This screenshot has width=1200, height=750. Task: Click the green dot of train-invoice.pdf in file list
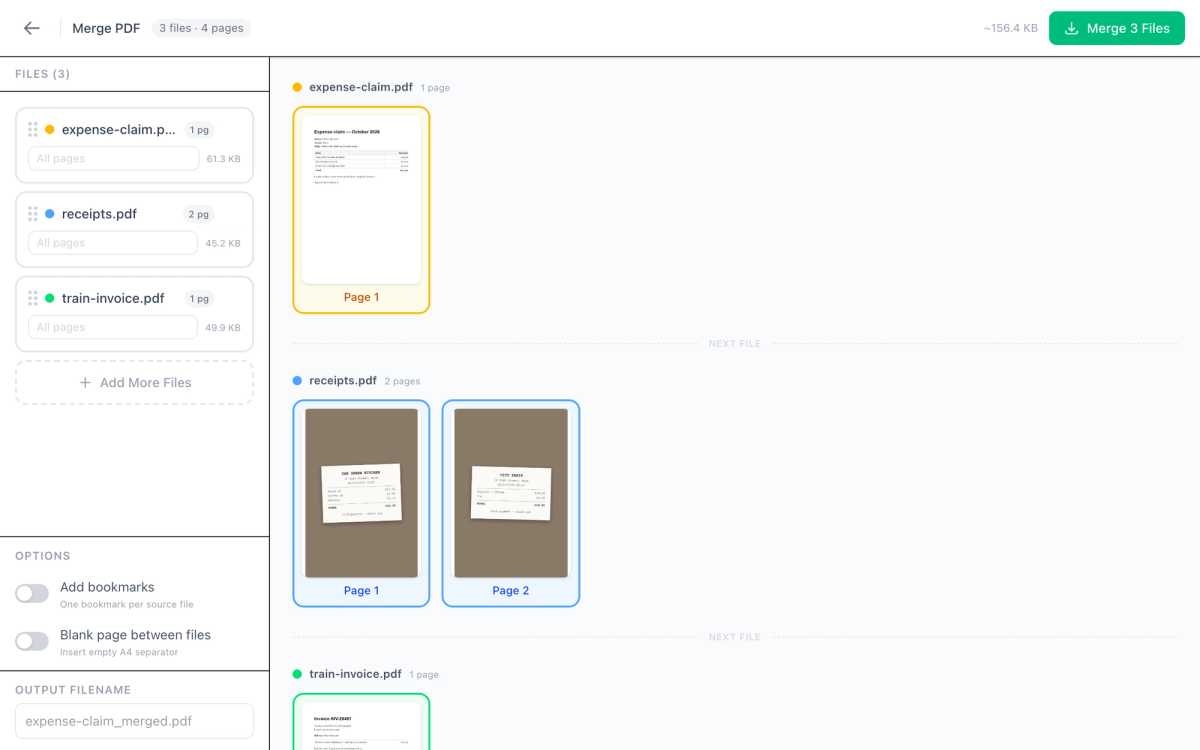(50, 298)
